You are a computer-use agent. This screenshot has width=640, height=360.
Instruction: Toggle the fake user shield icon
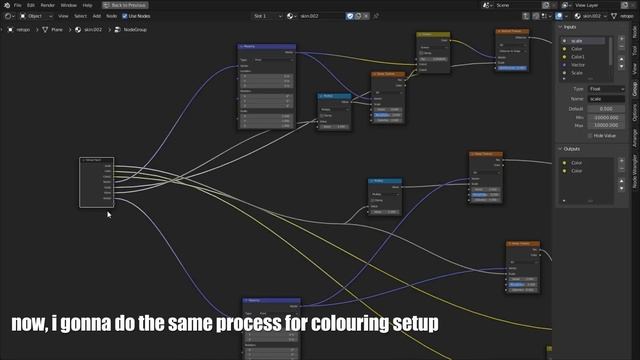click(350, 16)
